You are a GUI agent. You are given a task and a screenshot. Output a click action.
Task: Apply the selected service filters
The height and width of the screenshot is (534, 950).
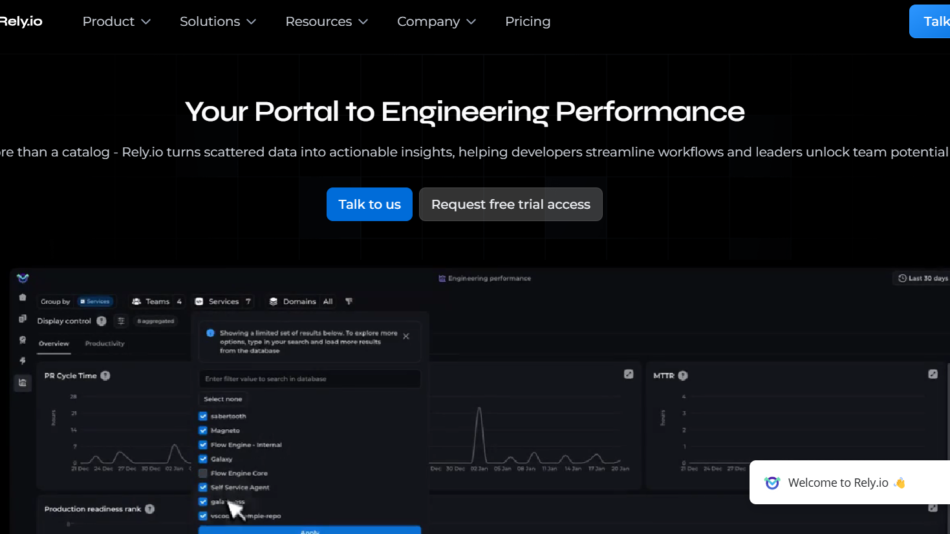[x=310, y=530]
